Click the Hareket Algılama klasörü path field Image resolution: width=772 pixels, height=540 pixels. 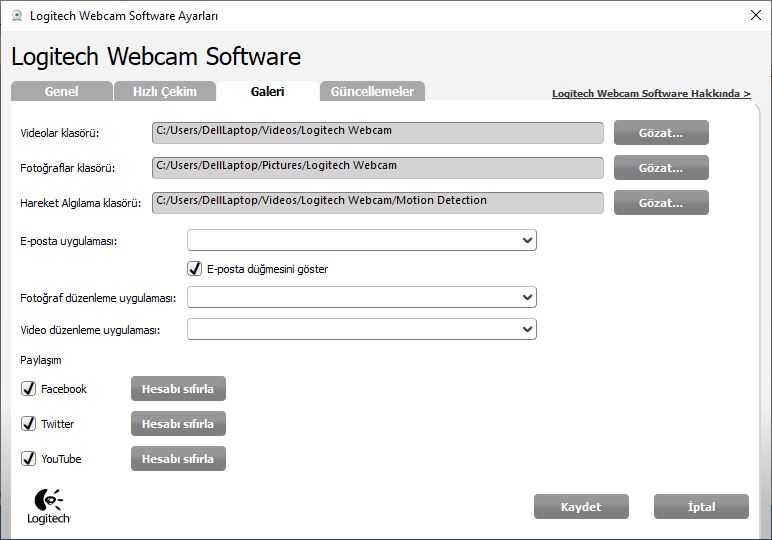coord(378,203)
